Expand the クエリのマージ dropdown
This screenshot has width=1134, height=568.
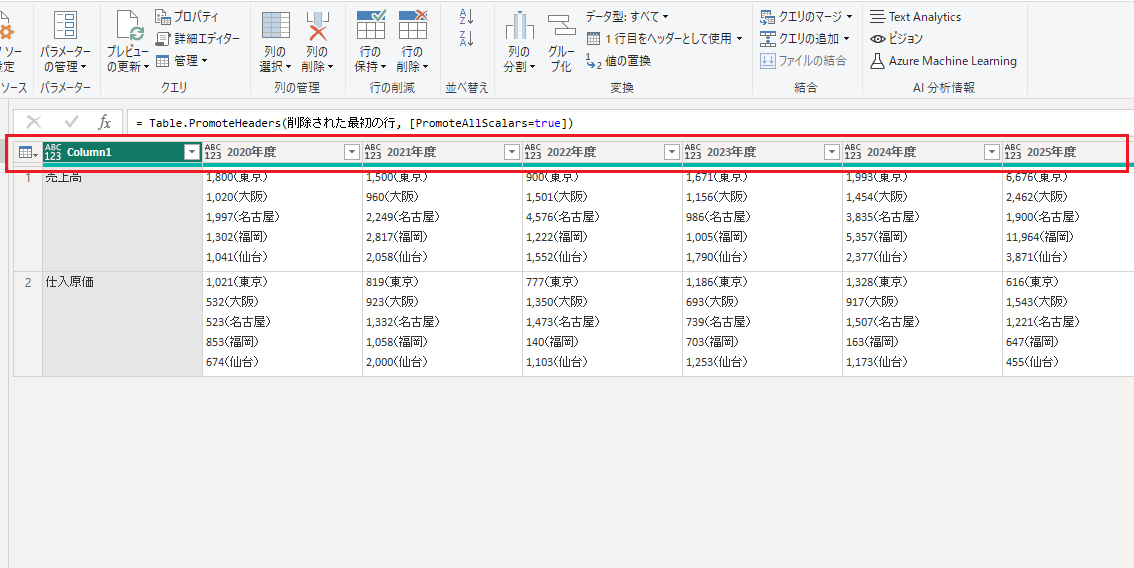tap(806, 17)
